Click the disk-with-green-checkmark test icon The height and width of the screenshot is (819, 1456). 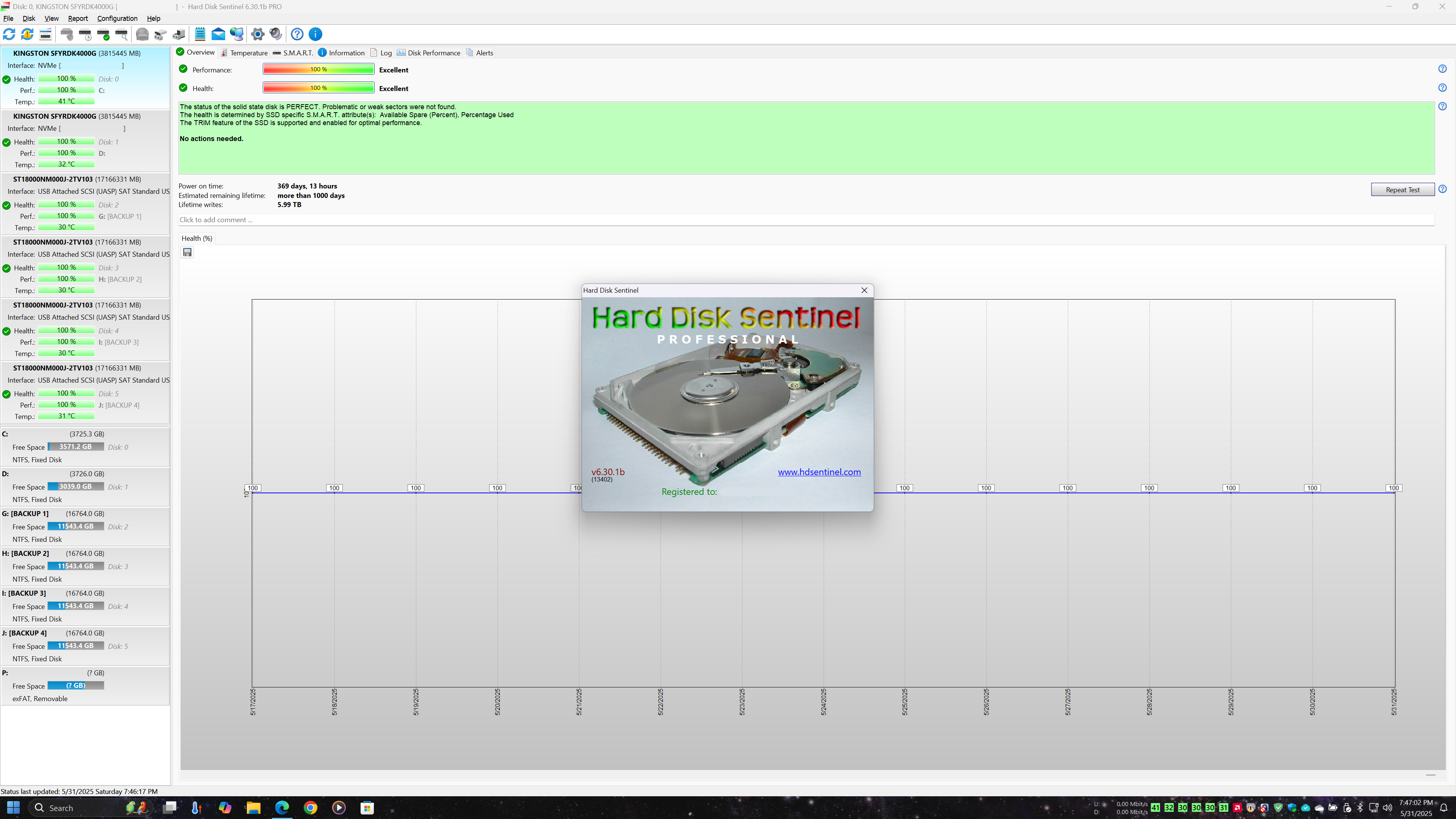coord(104,34)
